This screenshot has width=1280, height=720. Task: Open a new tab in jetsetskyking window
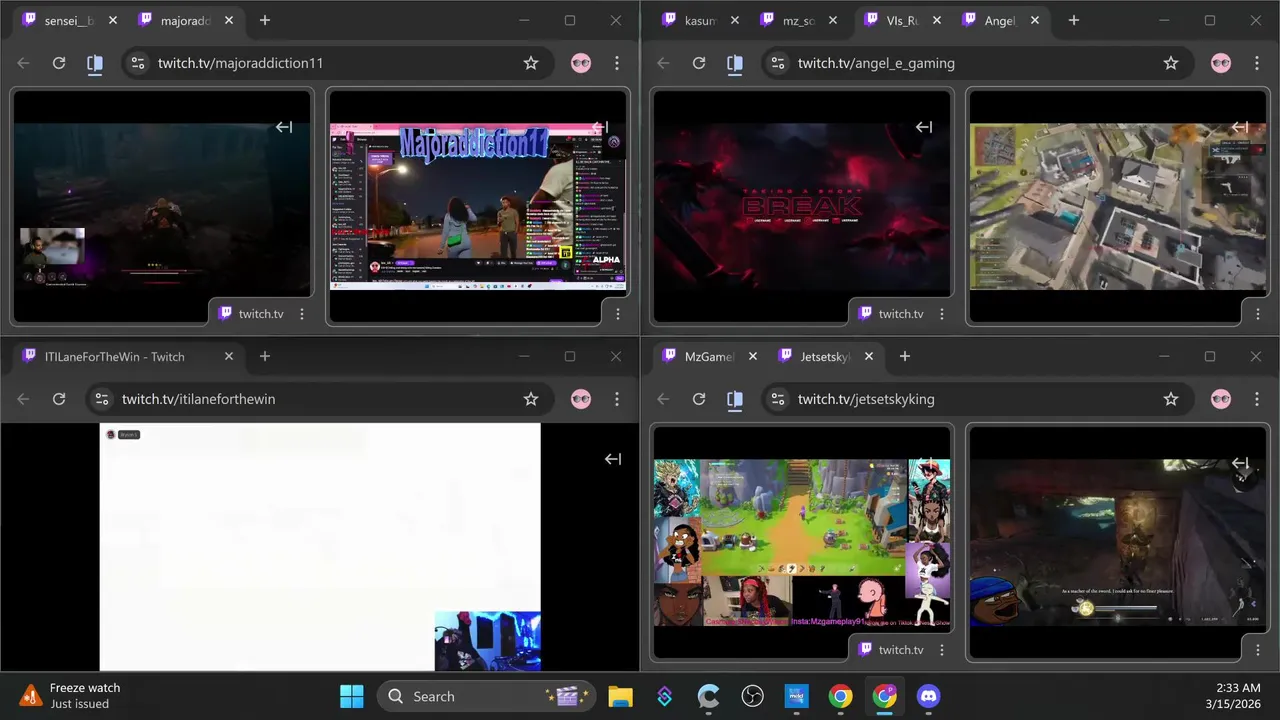[x=905, y=356]
